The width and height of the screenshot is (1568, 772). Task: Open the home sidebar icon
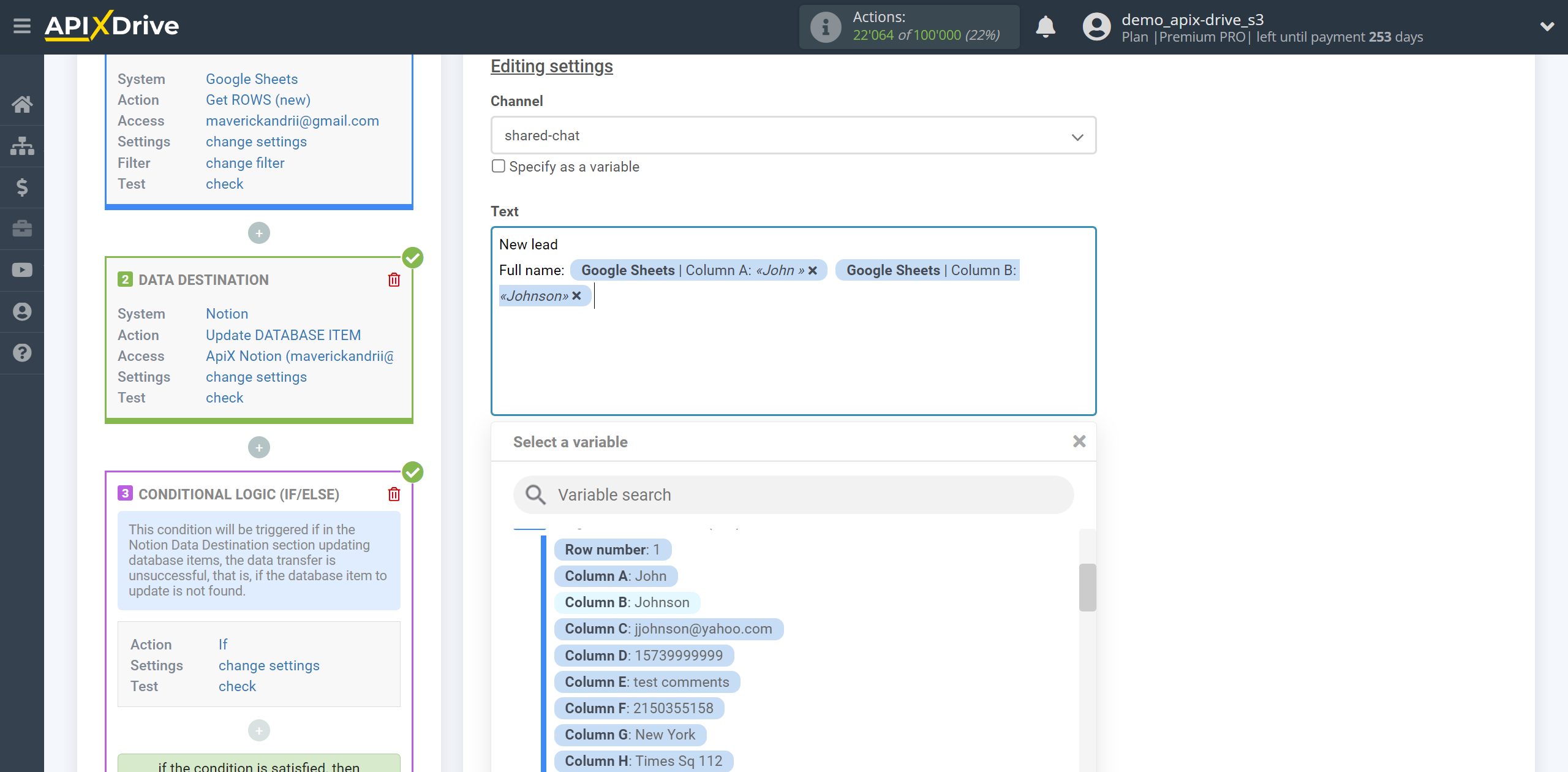[x=22, y=104]
